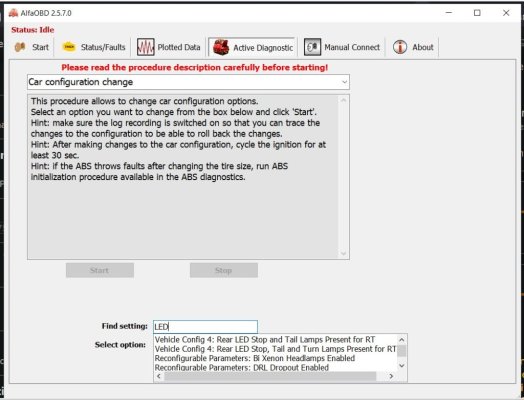Click the Plotted Data waveform icon
The width and height of the screenshot is (524, 400).
coord(145,47)
